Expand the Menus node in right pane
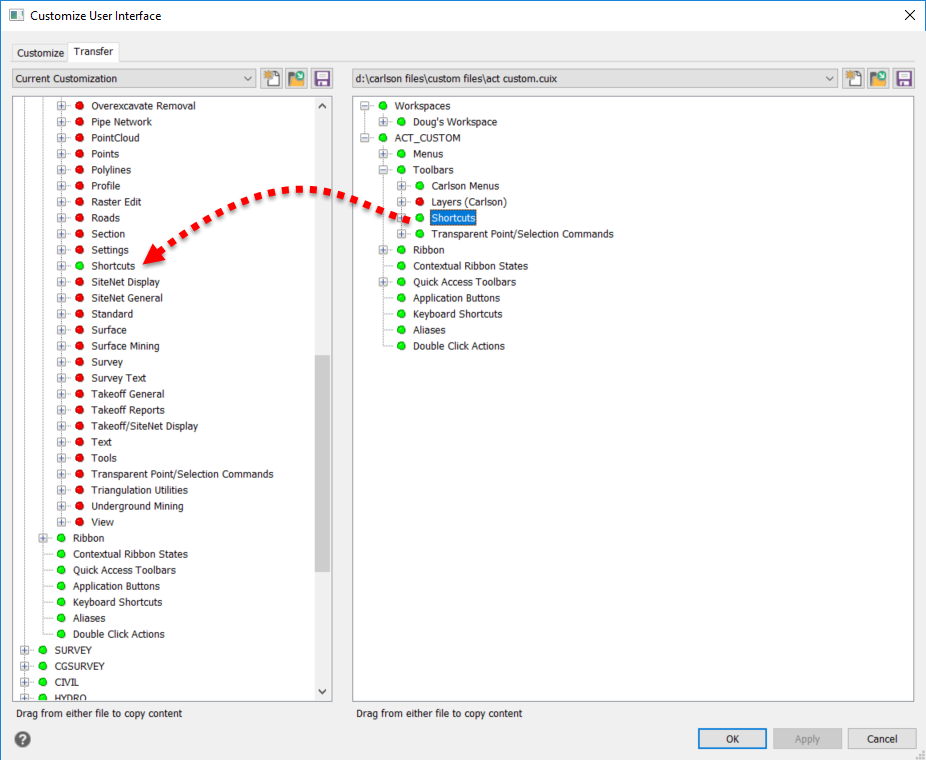Screen dimensions: 926x760 click(383, 154)
